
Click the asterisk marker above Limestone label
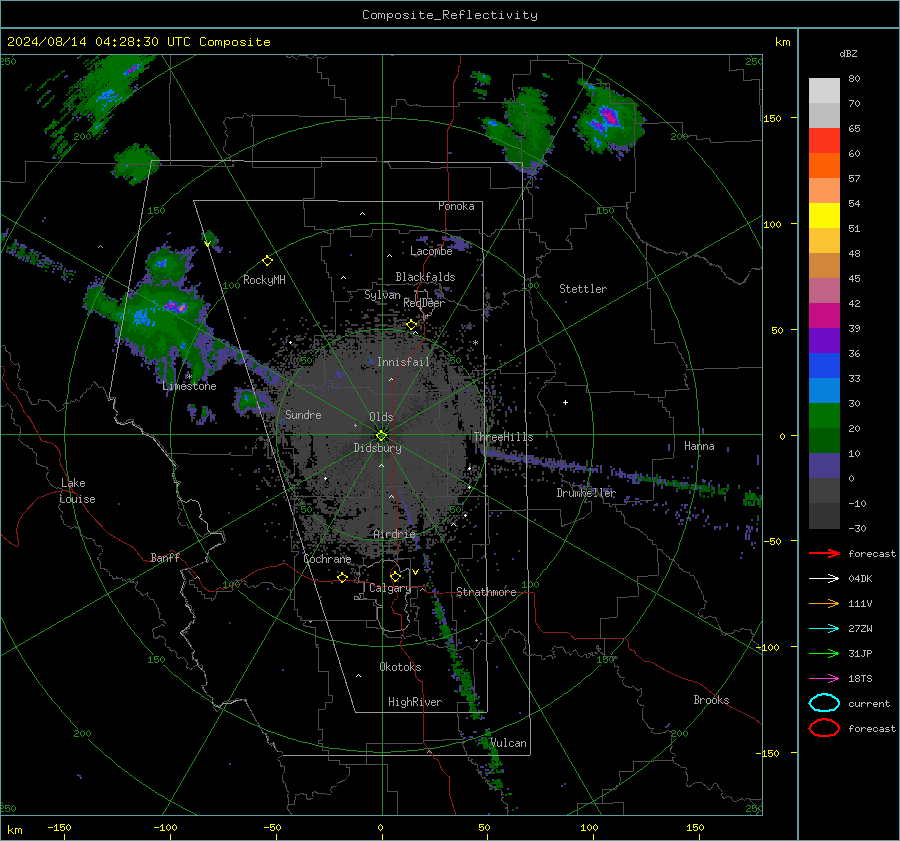[188, 376]
